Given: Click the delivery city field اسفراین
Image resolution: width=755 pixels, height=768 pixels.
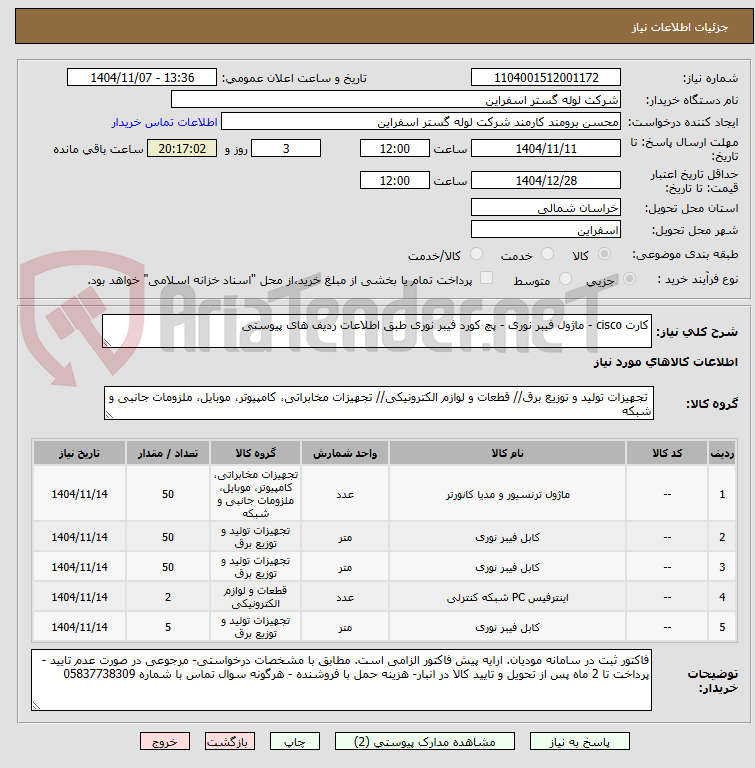Looking at the screenshot, I should pyautogui.click(x=546, y=229).
